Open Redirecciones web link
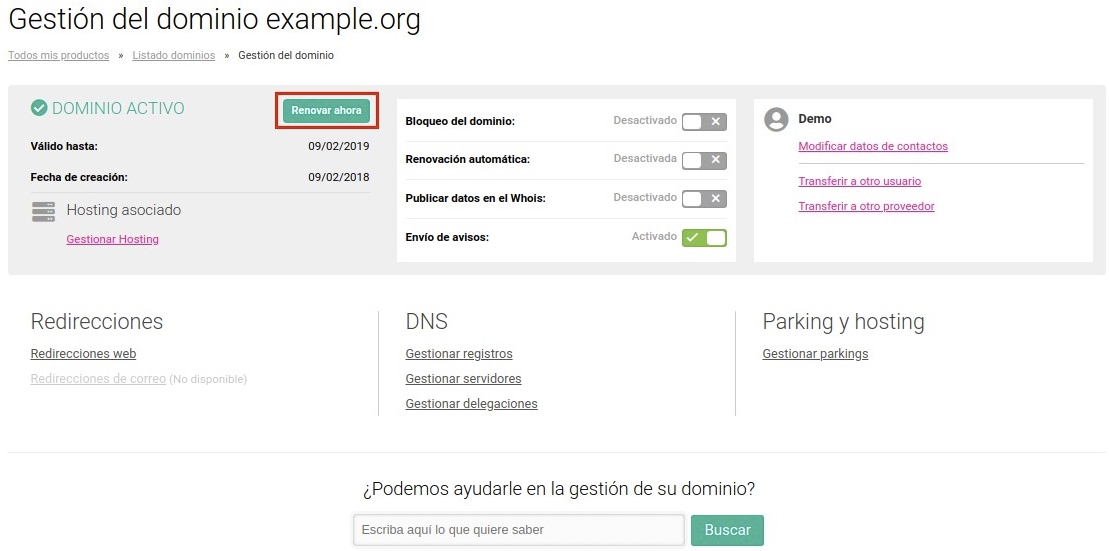This screenshot has width=1109, height=551. (83, 354)
